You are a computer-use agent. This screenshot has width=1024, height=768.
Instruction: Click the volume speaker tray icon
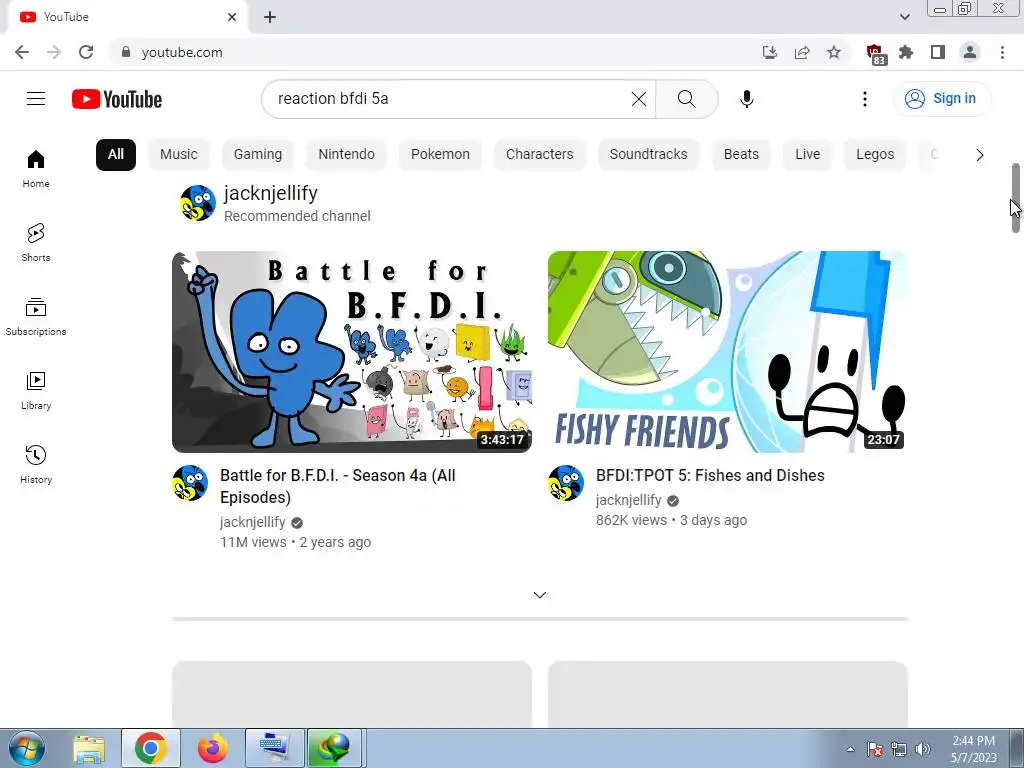923,749
